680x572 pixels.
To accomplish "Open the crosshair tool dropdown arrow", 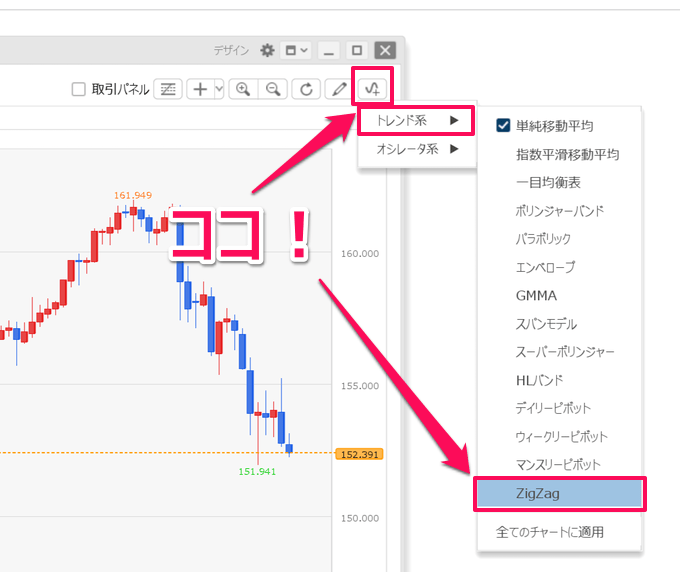I will tap(218, 89).
